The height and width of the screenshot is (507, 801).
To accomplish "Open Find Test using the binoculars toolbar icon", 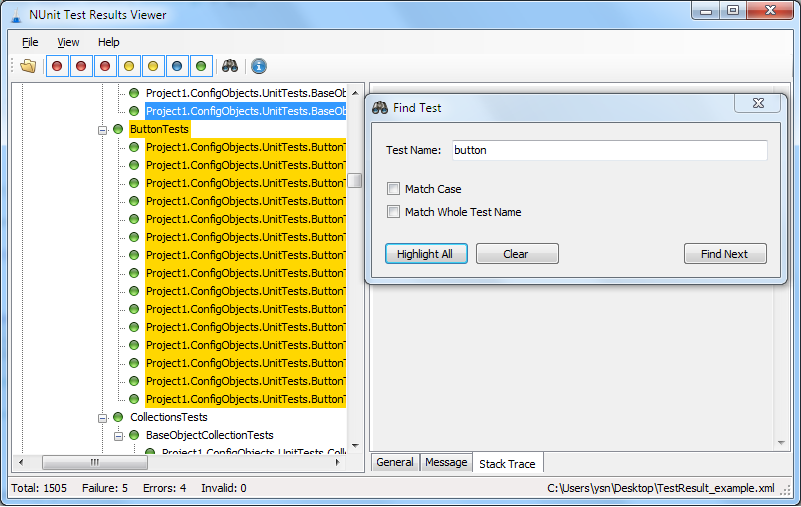I will pos(230,66).
